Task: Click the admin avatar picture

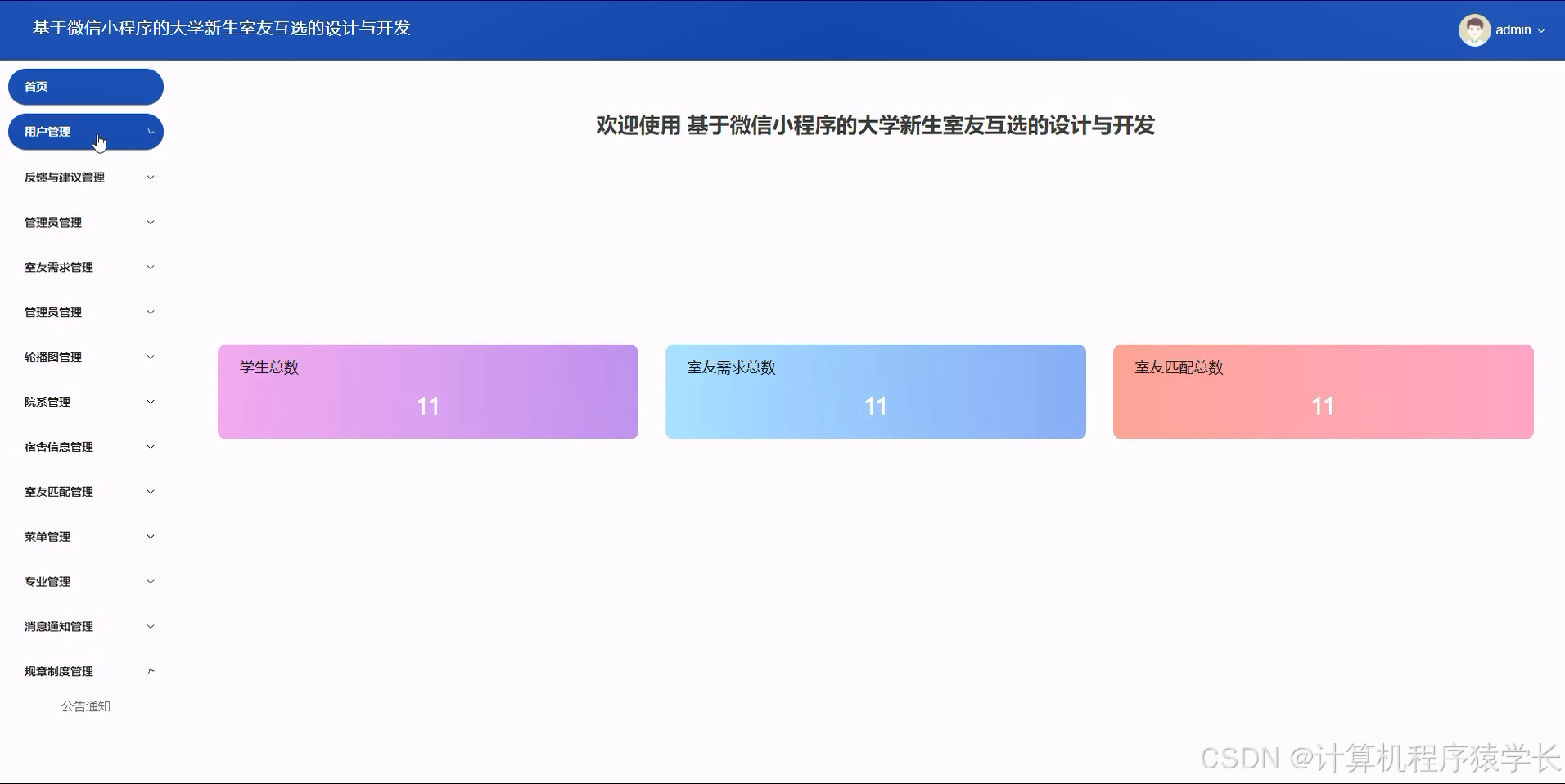Action: click(x=1474, y=30)
